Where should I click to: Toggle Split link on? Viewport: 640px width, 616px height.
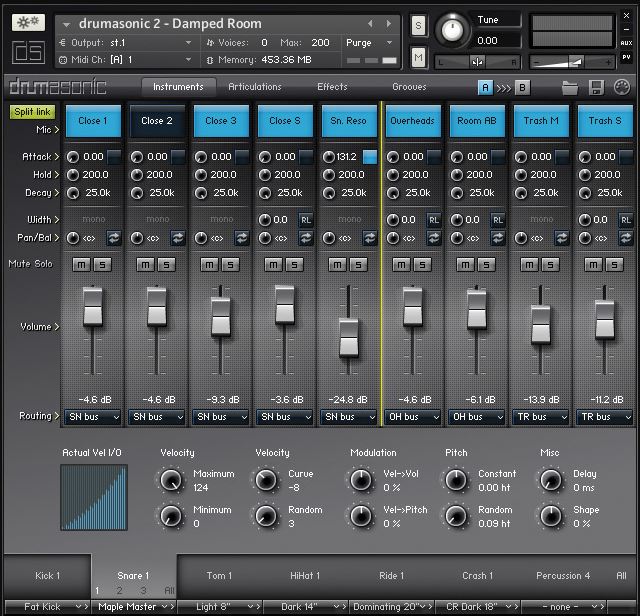[x=32, y=112]
